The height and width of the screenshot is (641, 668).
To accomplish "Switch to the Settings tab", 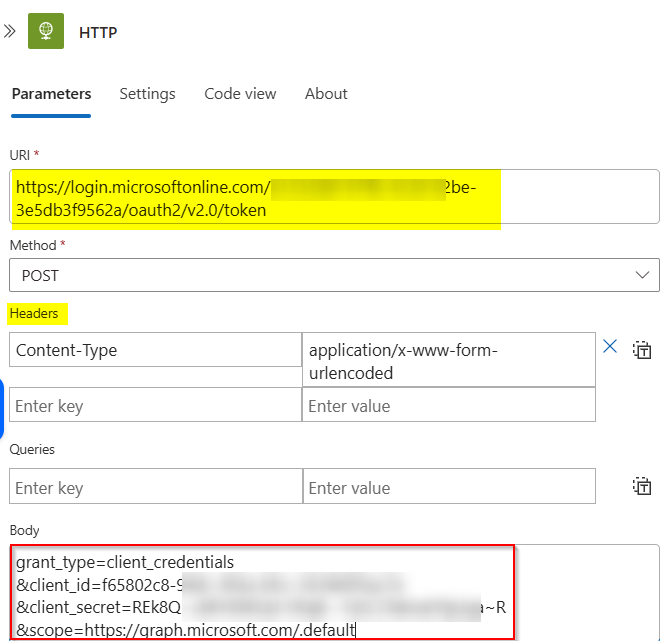I will click(x=147, y=94).
